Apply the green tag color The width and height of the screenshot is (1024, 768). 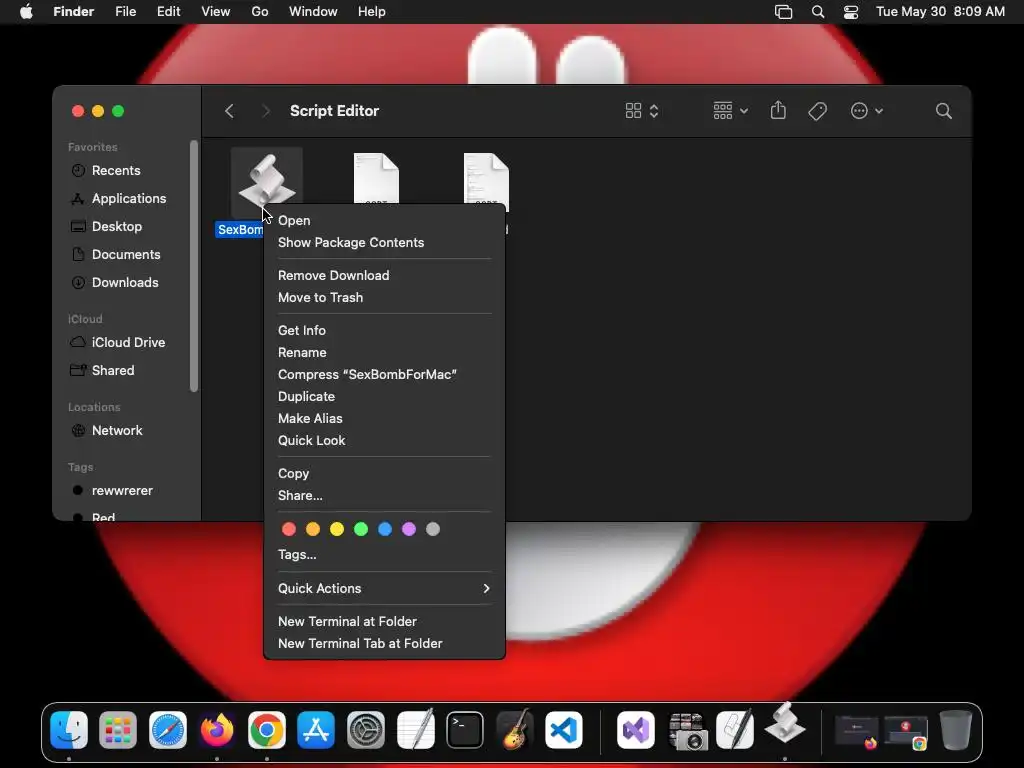click(x=360, y=529)
